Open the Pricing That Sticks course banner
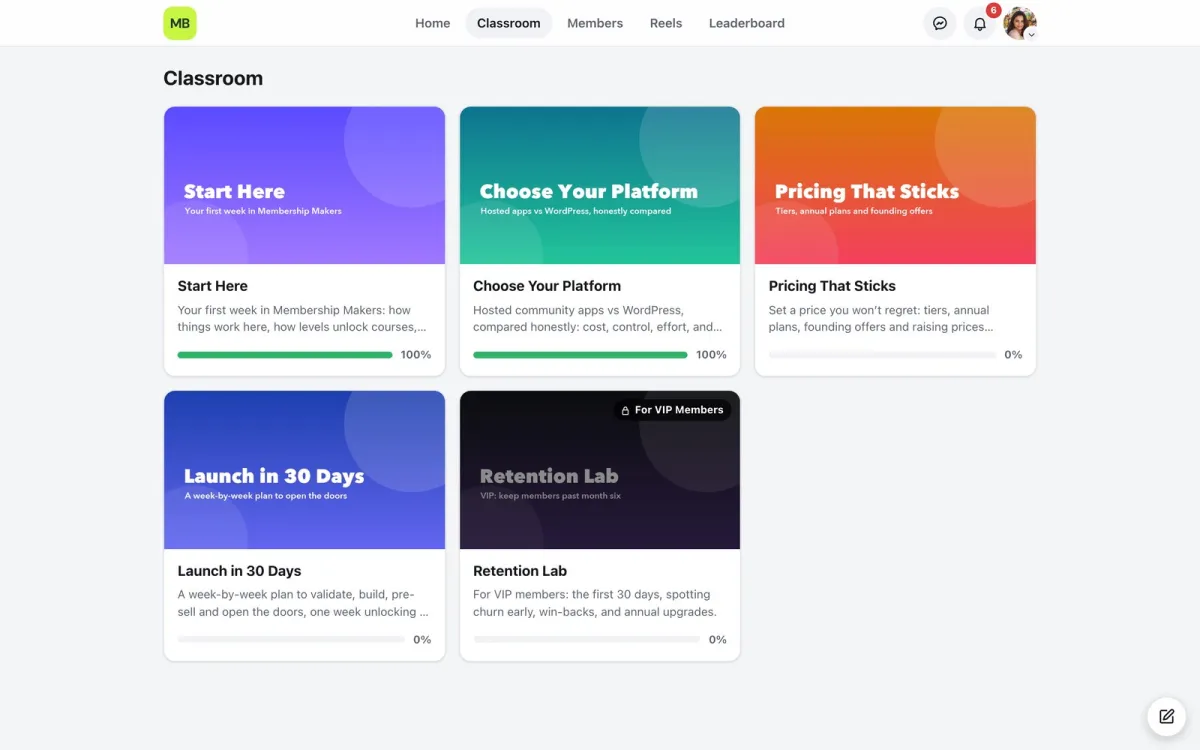This screenshot has width=1200, height=750. [895, 186]
